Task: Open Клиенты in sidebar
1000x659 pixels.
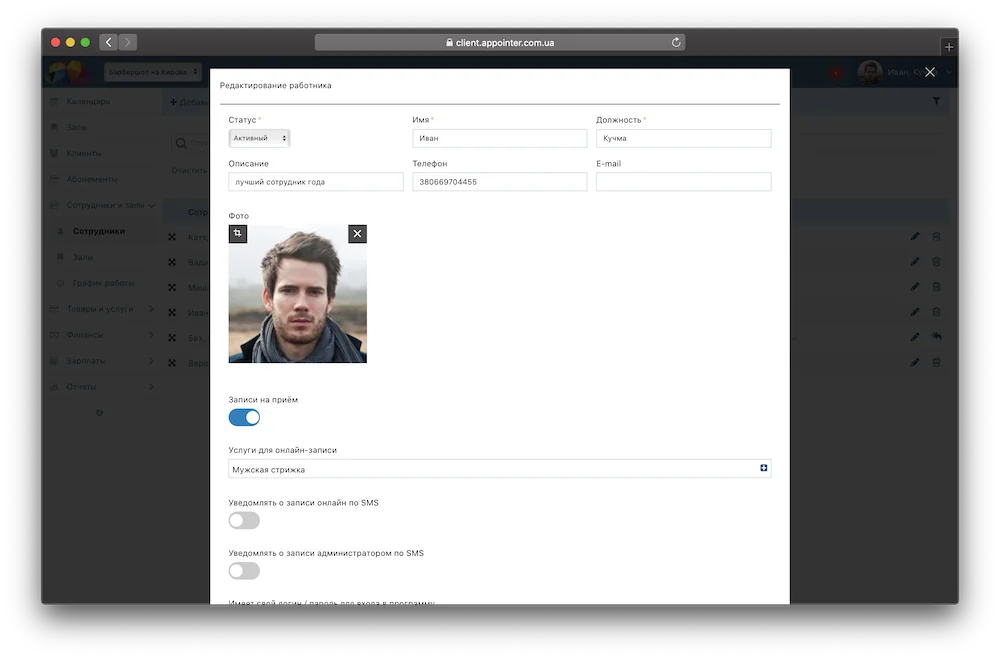Action: [x=84, y=153]
